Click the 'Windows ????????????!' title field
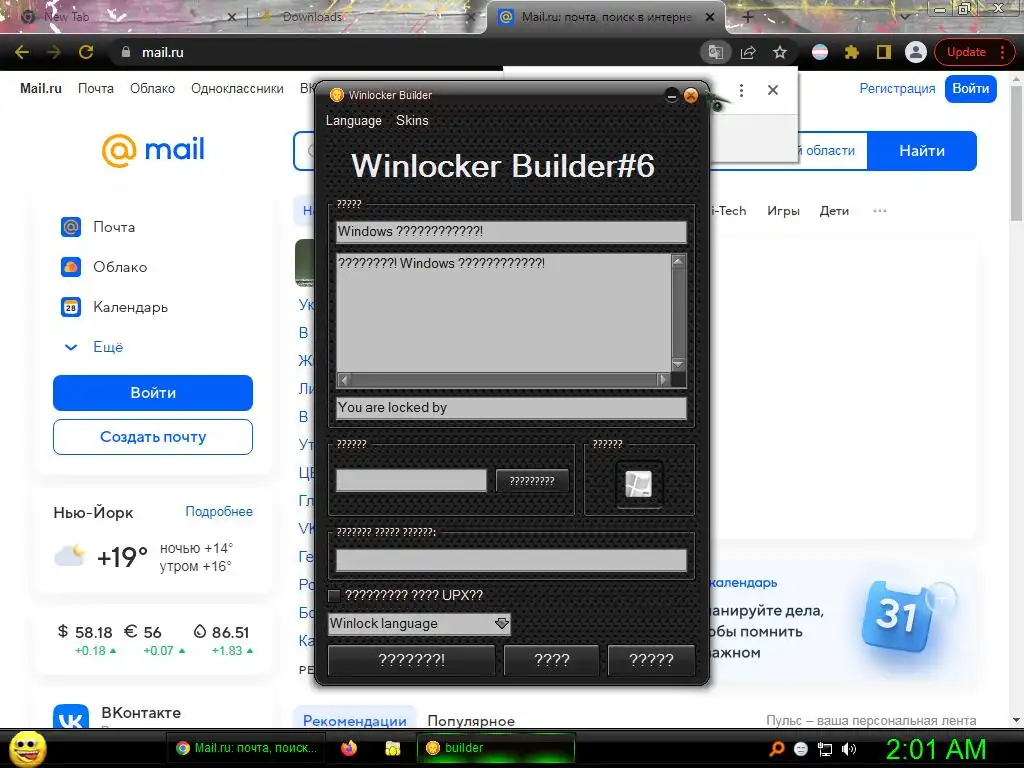 coord(511,231)
